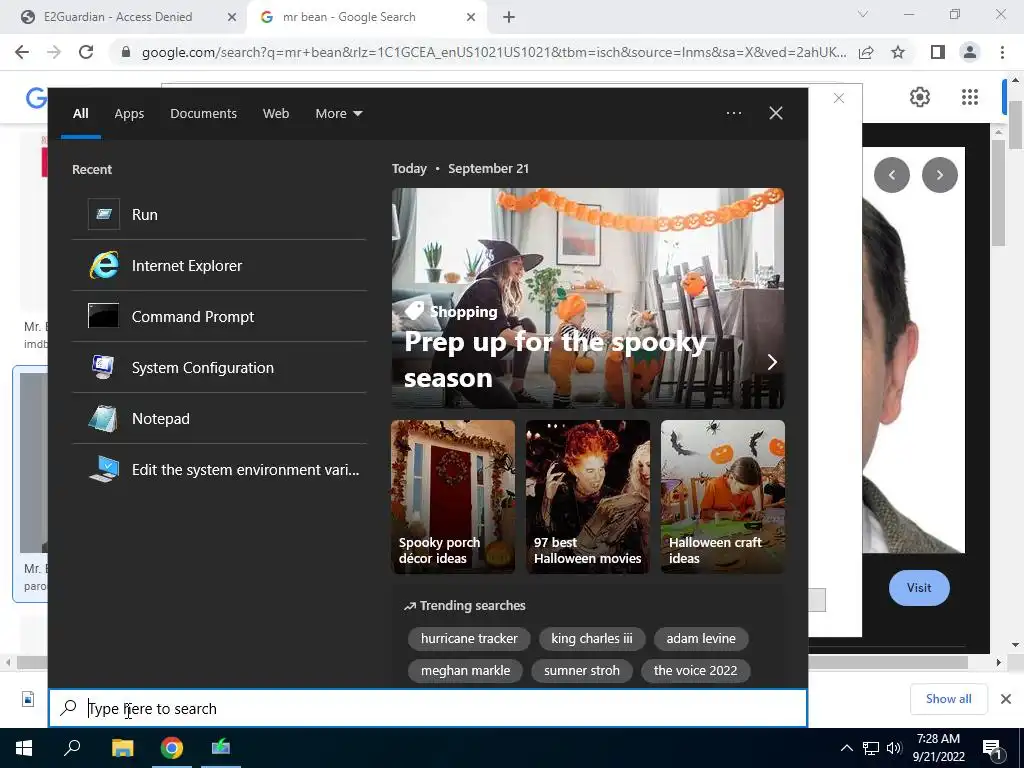
Task: Click Visit button on image preview
Action: [x=919, y=588]
